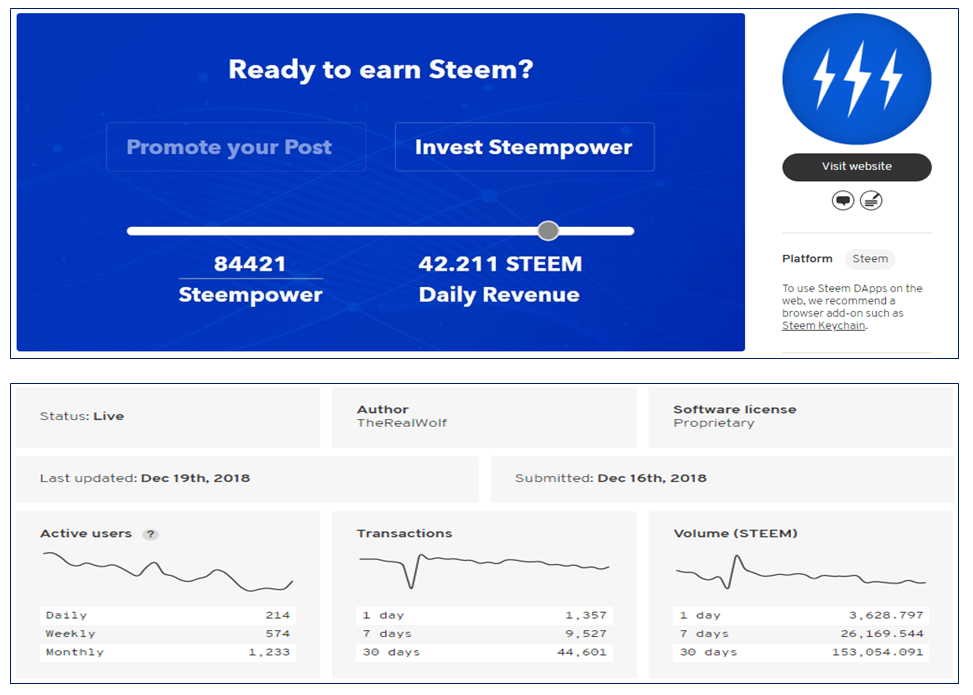
Task: Click the Steem Keychain link
Action: (823, 326)
